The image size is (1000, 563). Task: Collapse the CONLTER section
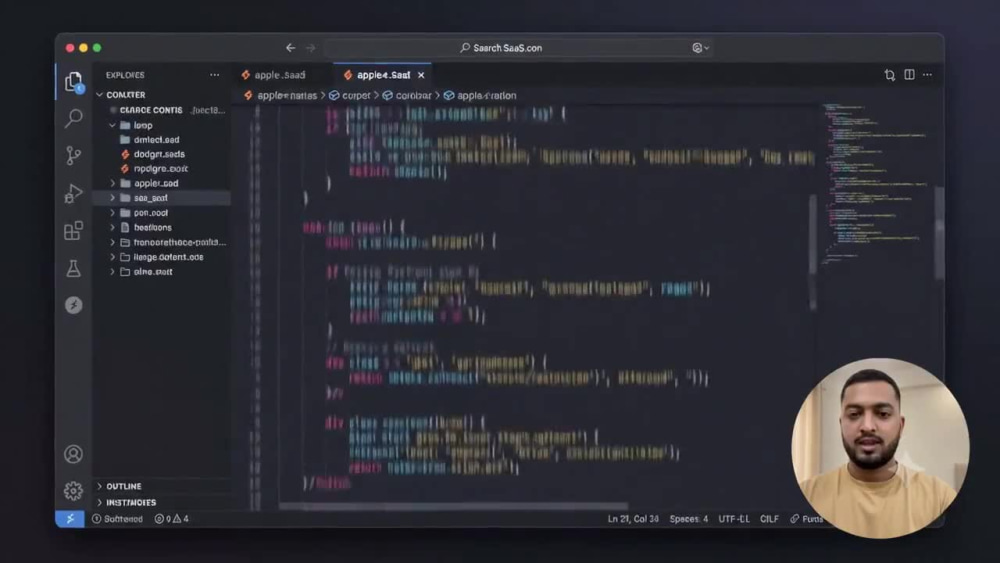pyautogui.click(x=99, y=95)
